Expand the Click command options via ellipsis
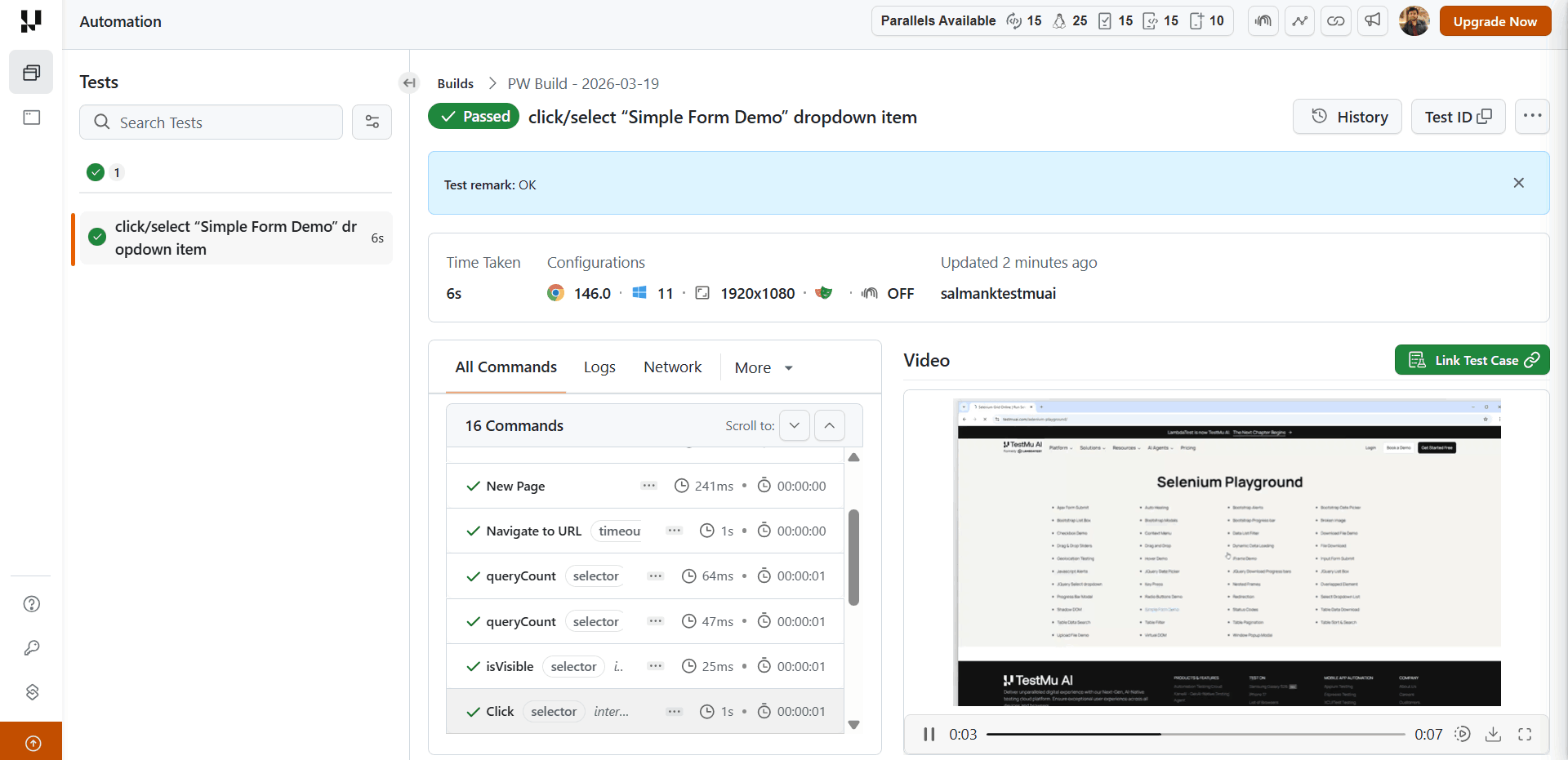 tap(675, 711)
